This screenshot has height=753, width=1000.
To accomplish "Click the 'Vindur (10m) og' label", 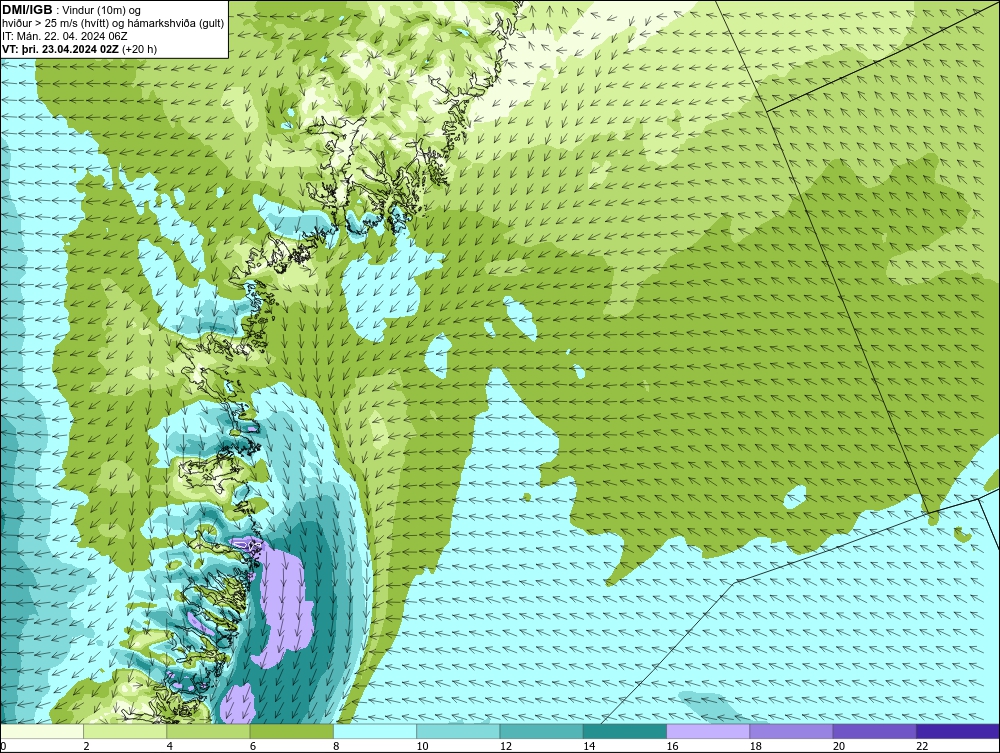I will coord(103,11).
